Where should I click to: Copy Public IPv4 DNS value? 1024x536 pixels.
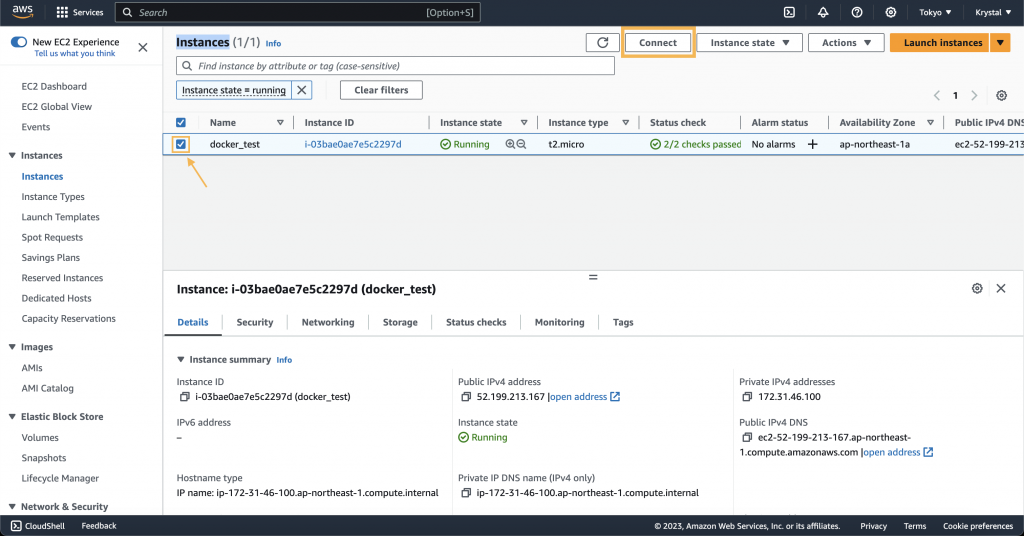tap(747, 437)
